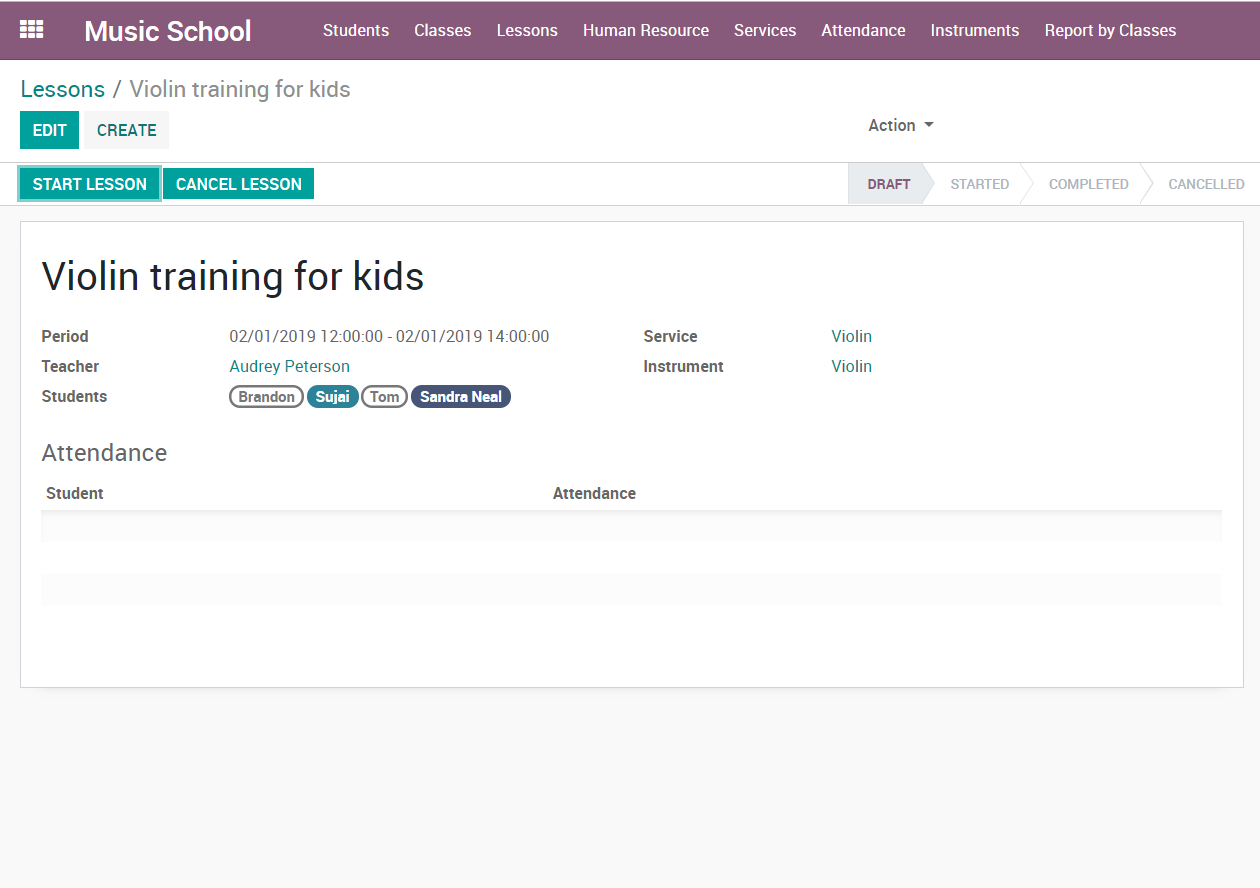Click the Music School brand title

click(167, 31)
